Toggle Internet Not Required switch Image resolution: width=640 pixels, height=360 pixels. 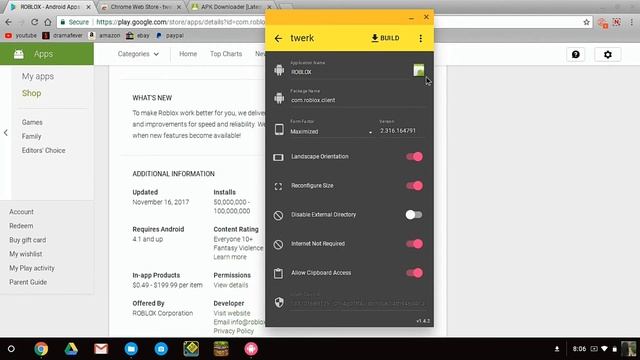click(x=414, y=244)
